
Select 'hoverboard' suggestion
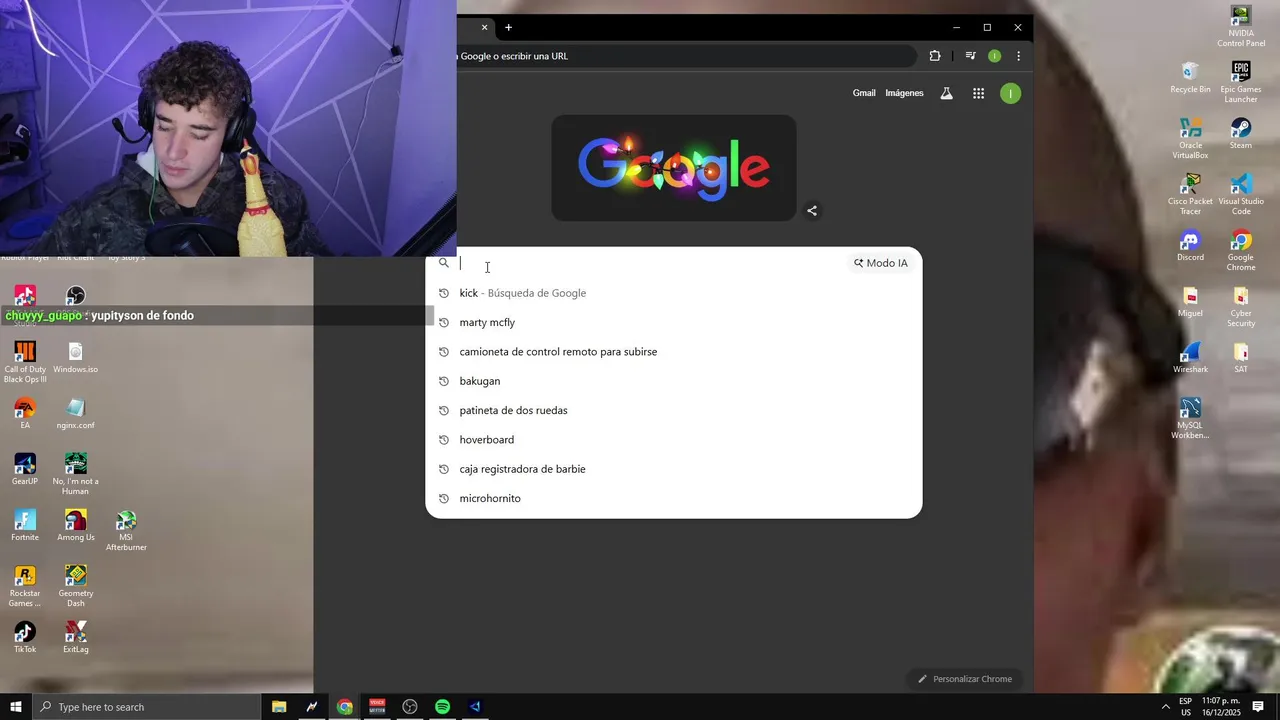[674, 440]
